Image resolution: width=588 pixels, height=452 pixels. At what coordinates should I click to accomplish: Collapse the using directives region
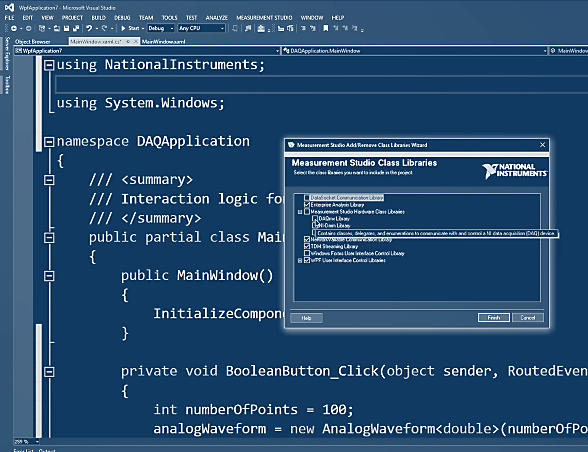pyautogui.click(x=49, y=65)
